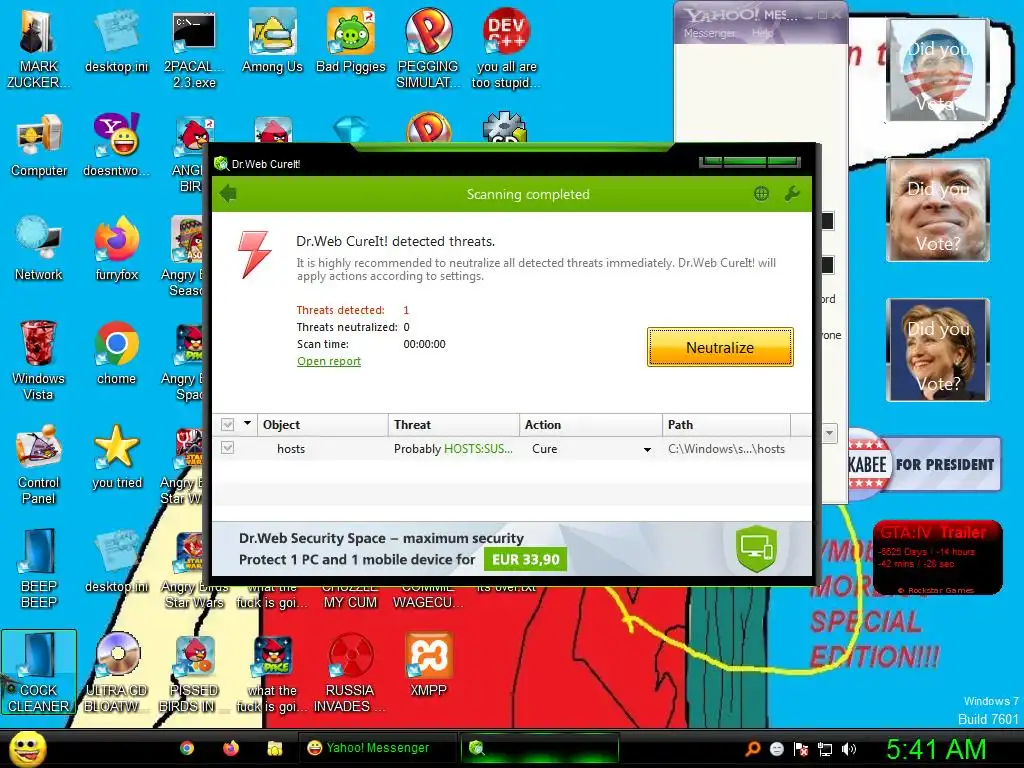This screenshot has width=1024, height=768.
Task: Open the Windows Vista recycle bin icon
Action: click(x=38, y=360)
